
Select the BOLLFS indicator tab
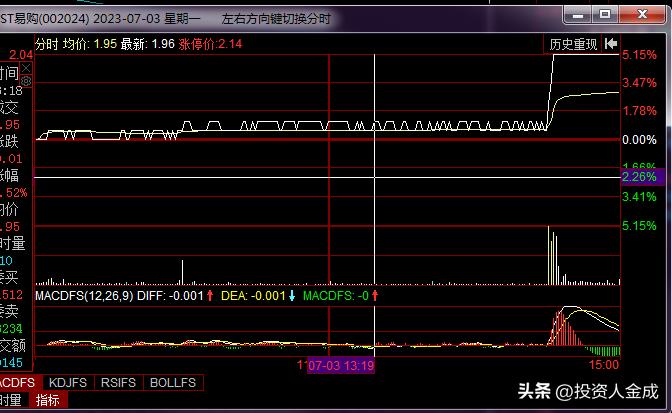pos(173,382)
